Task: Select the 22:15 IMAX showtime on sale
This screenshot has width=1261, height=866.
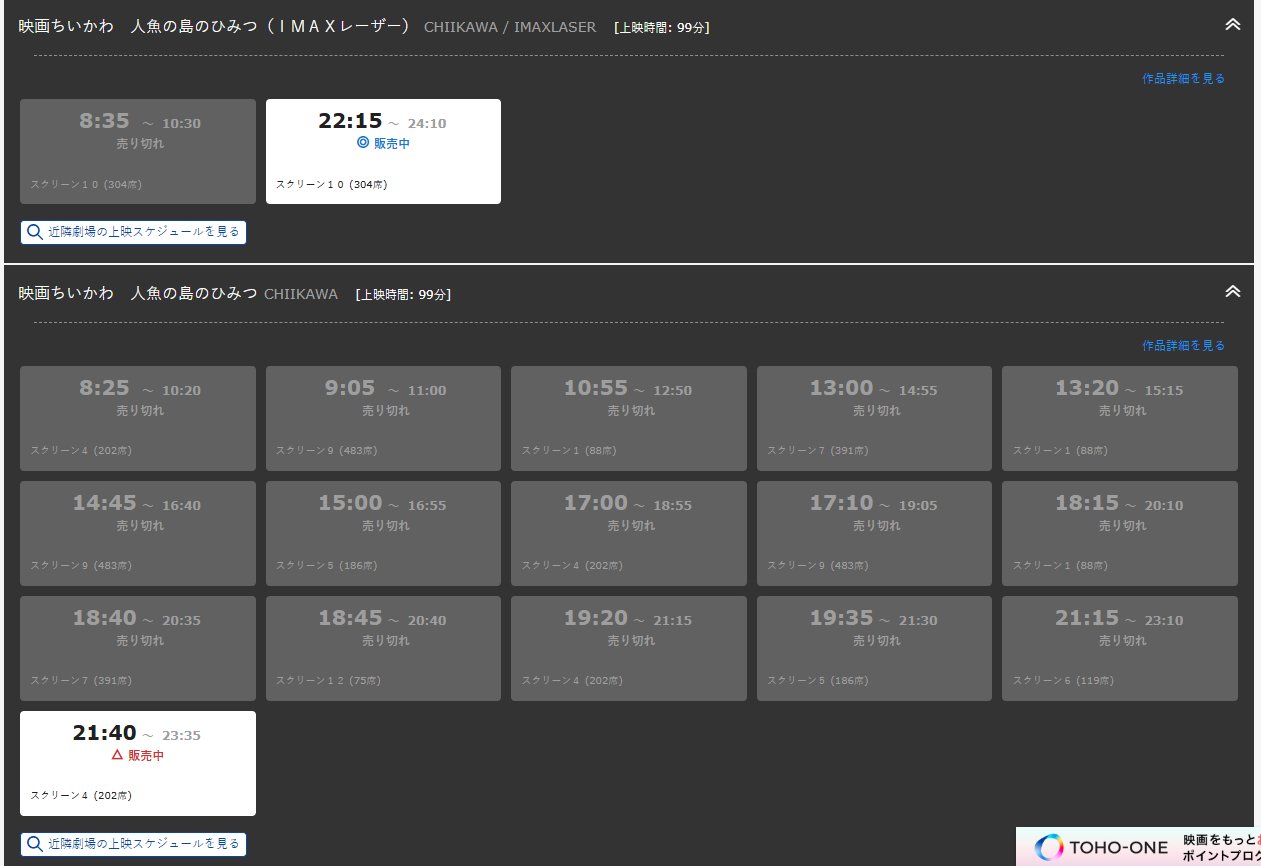Action: (383, 151)
